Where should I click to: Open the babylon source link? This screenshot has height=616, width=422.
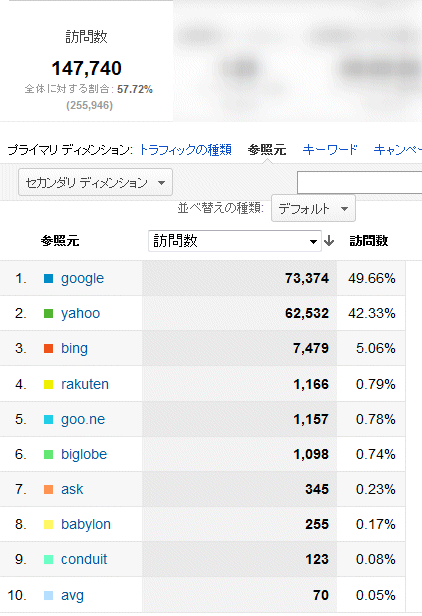coord(86,524)
